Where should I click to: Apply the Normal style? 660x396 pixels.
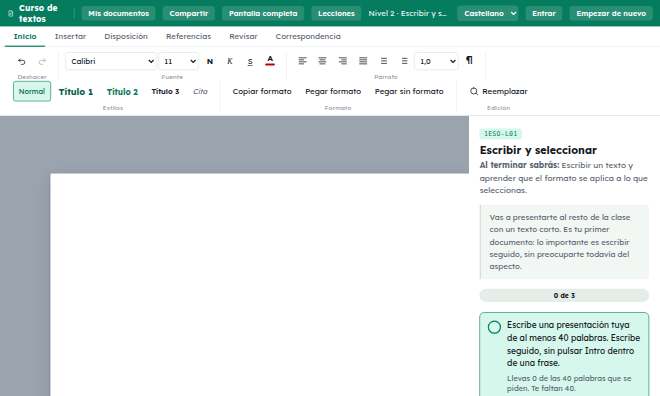tap(32, 91)
